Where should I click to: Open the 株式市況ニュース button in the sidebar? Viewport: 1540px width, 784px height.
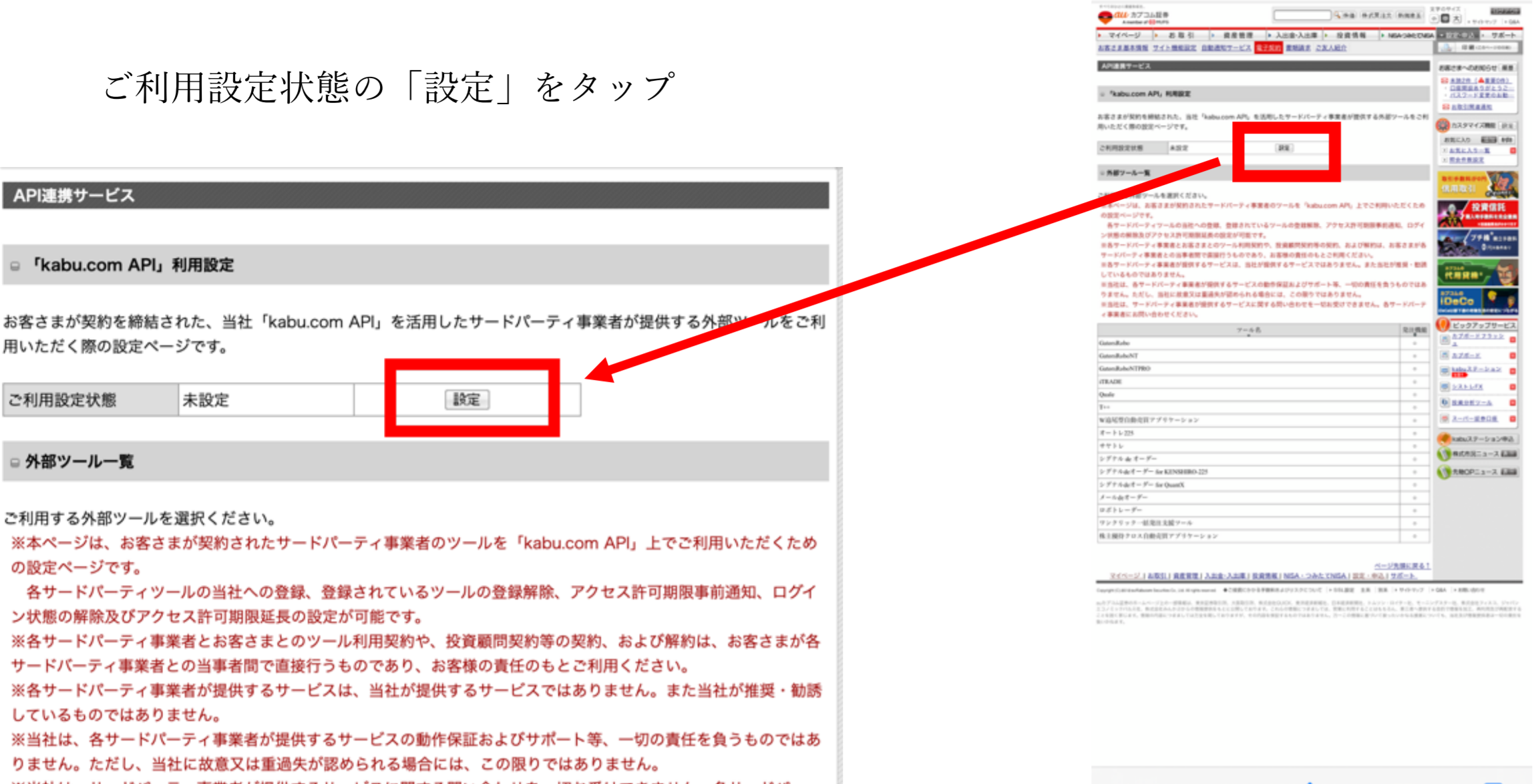point(1478,454)
